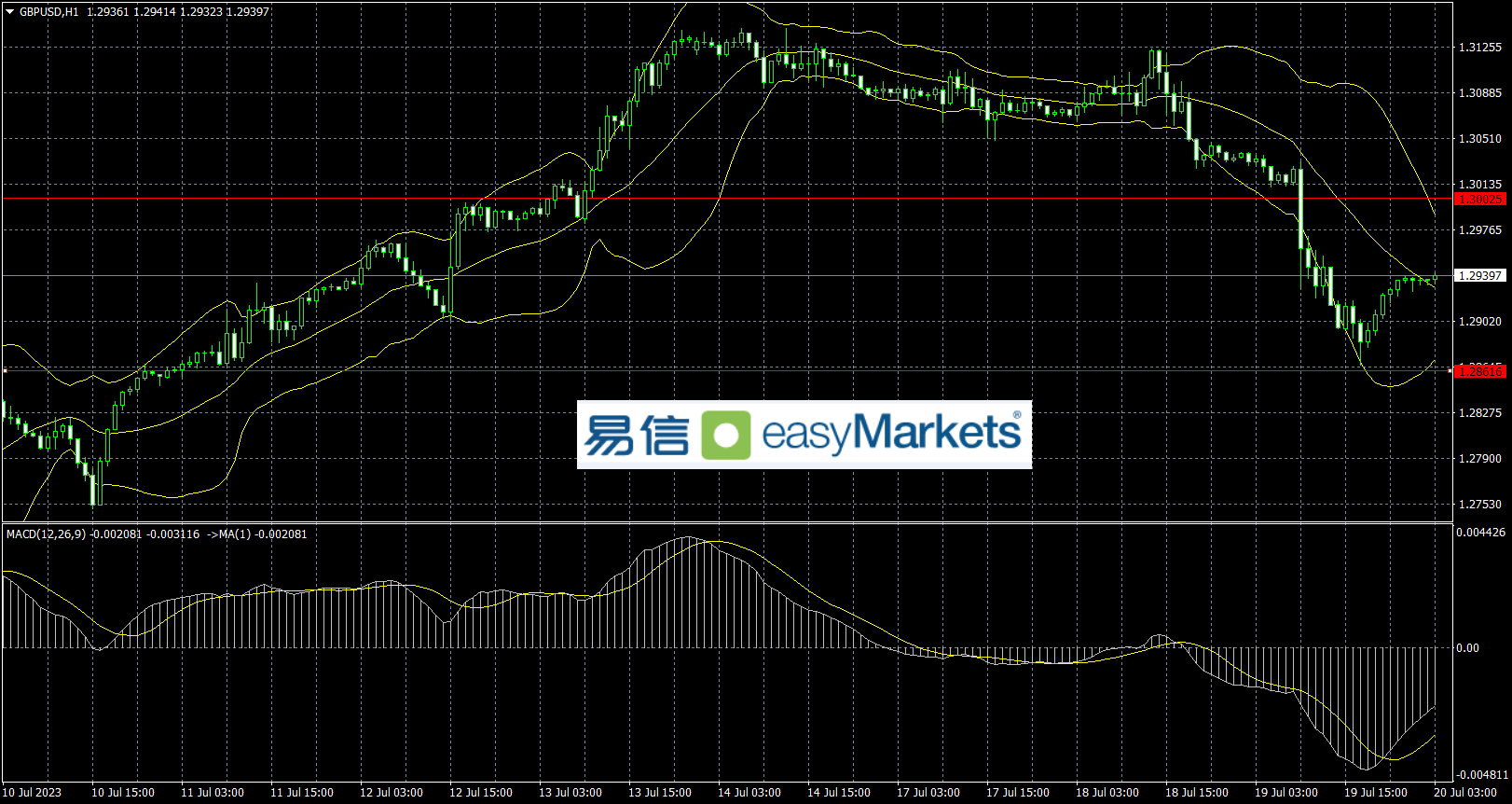Select the 1.30510 price axis value
Screen dimensions: 1512x804
point(1480,139)
